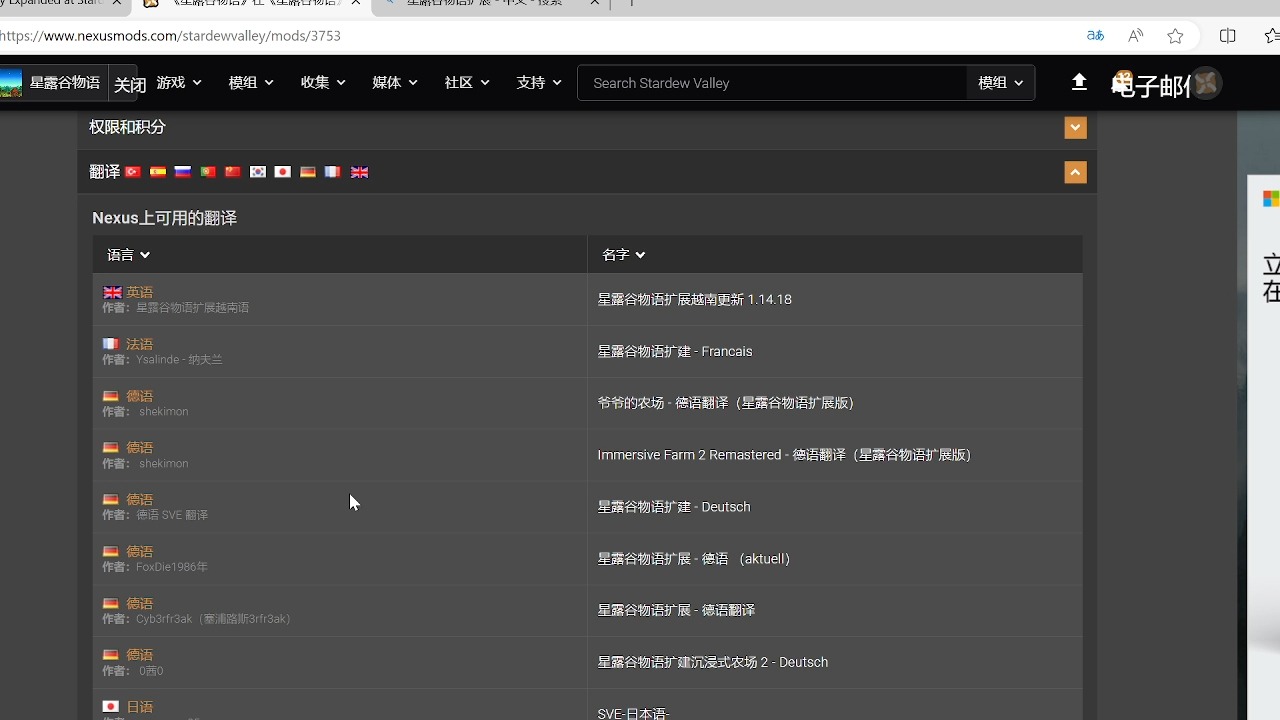
Task: Open the 法语 language link
Action: coord(139,344)
